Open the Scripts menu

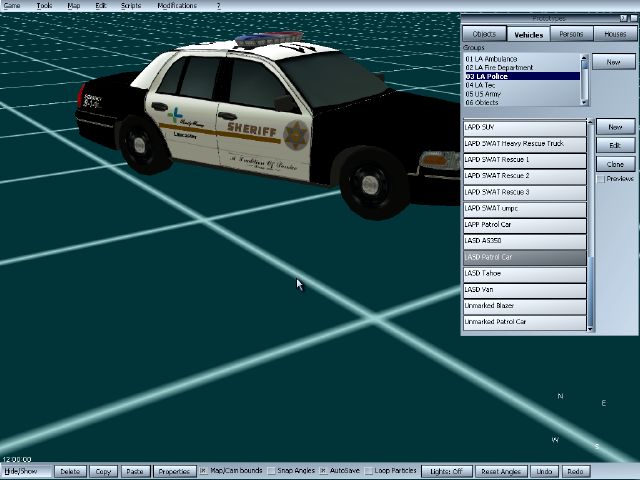131,6
